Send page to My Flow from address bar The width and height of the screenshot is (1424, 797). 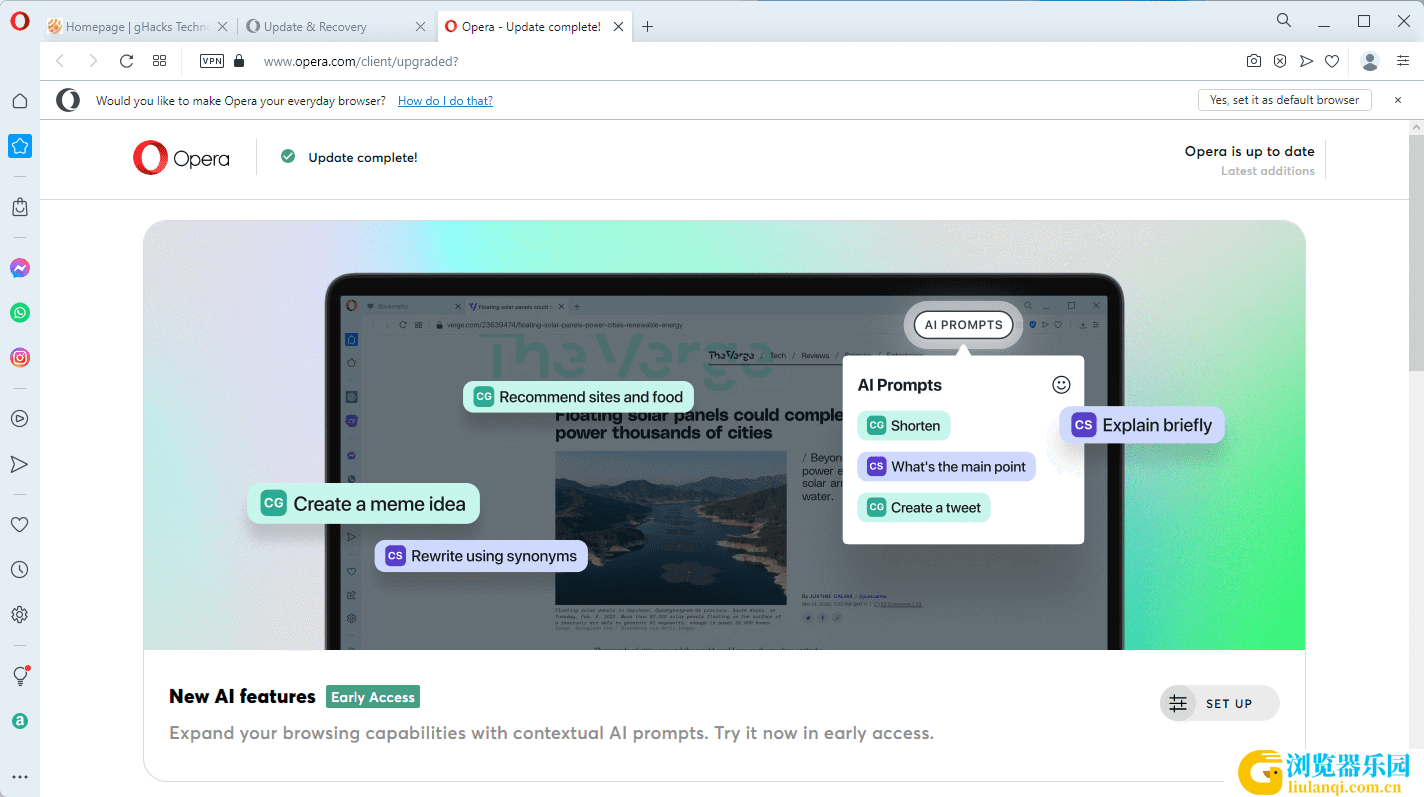pos(1306,61)
